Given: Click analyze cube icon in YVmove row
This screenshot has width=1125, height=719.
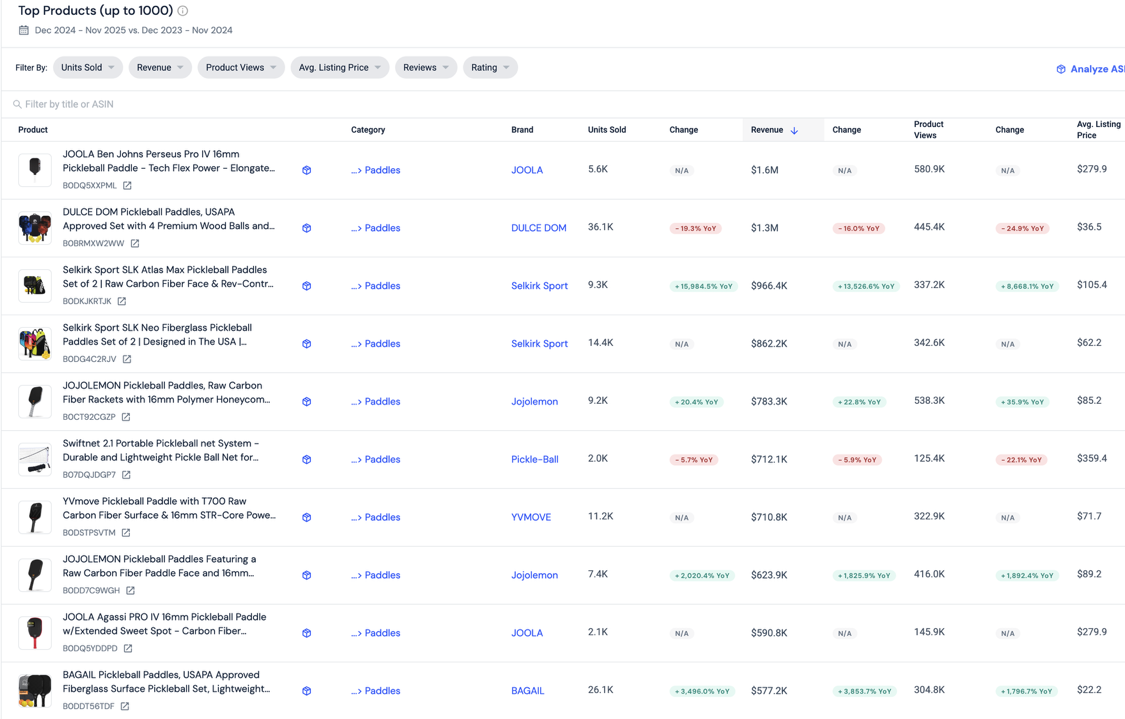Looking at the screenshot, I should [x=306, y=517].
